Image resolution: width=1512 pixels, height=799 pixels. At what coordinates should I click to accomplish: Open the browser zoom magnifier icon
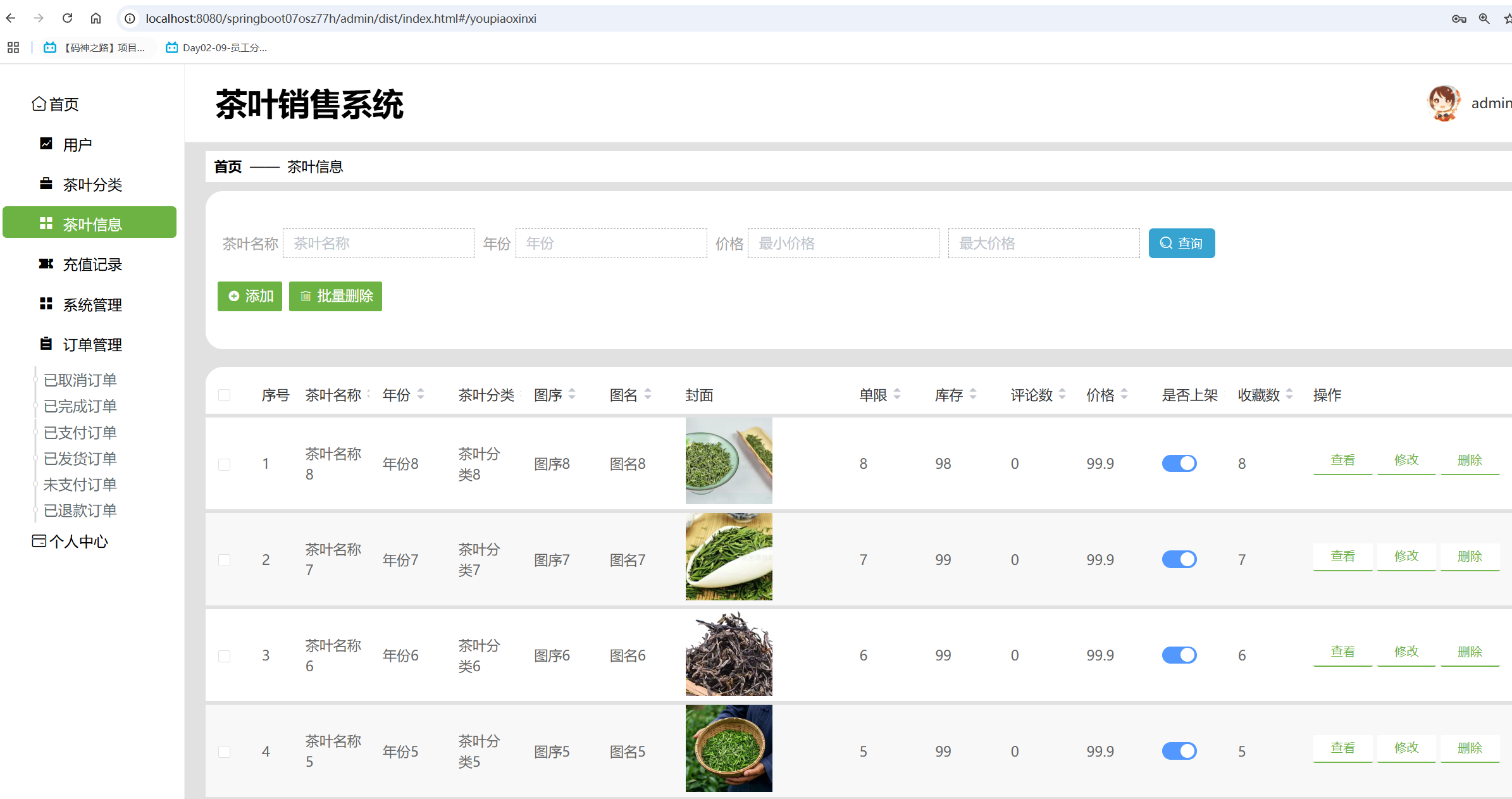pyautogui.click(x=1484, y=18)
